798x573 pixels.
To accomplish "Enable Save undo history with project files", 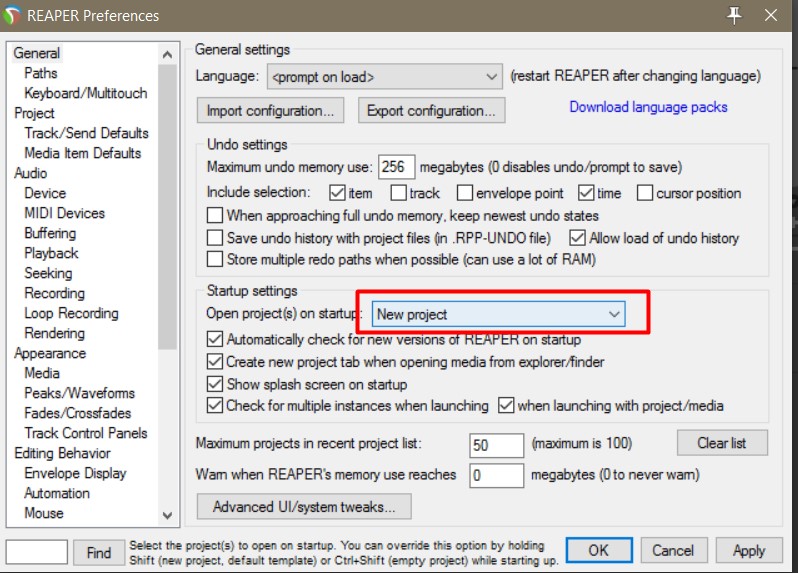I will click(215, 238).
